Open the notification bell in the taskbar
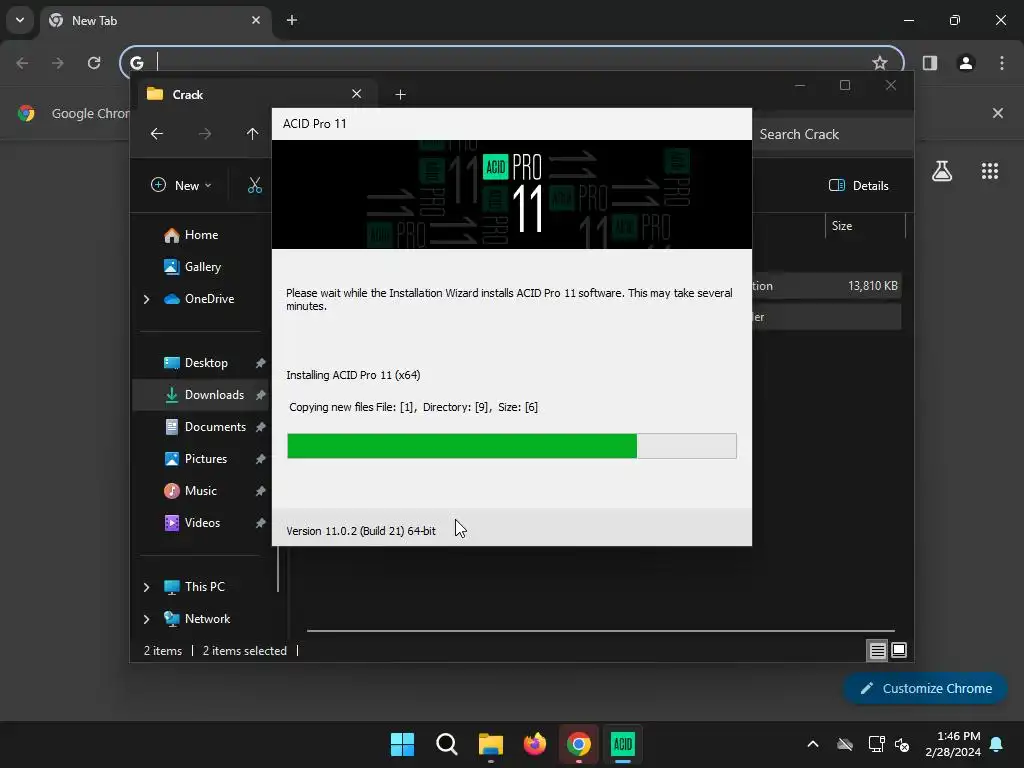Image resolution: width=1024 pixels, height=768 pixels. point(997,744)
